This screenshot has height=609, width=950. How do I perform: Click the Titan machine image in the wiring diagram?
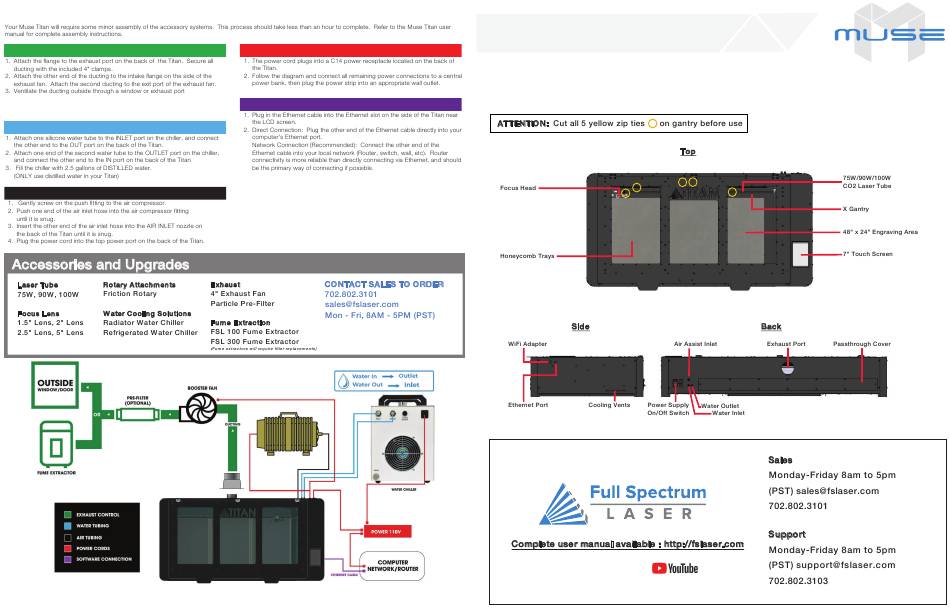(242, 539)
